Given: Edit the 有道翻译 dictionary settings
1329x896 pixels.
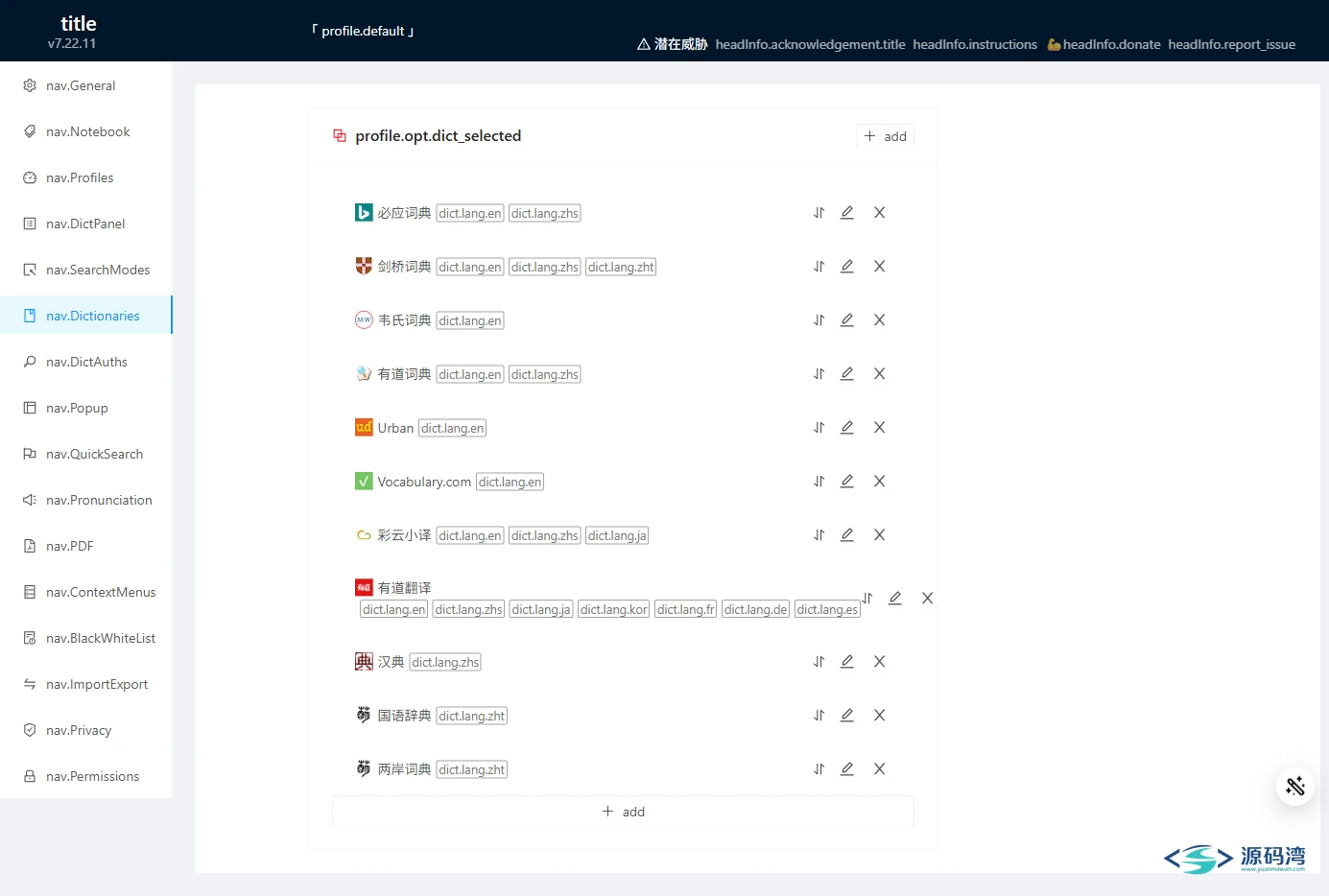Looking at the screenshot, I should coord(895,599).
